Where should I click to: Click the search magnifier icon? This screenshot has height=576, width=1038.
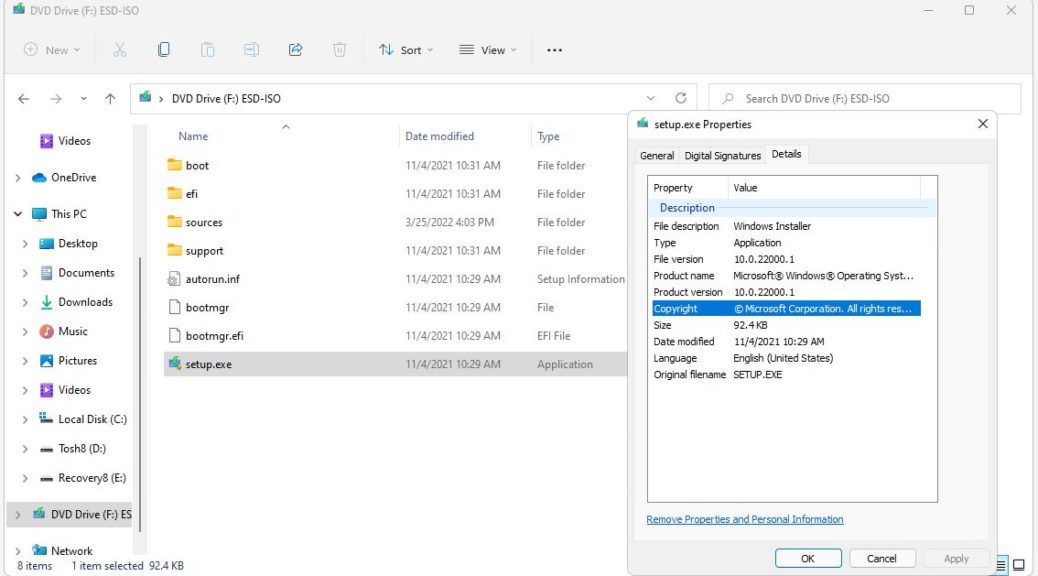point(728,98)
